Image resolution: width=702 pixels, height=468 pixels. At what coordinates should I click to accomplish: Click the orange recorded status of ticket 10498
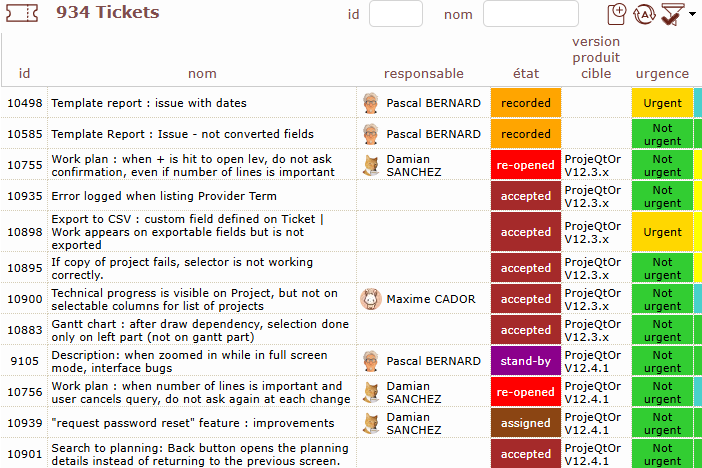(x=525, y=103)
